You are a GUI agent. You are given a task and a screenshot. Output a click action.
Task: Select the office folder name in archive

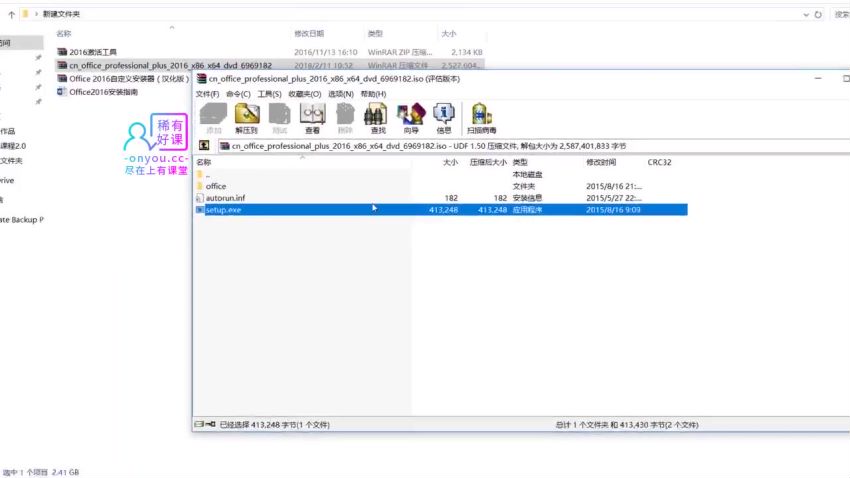click(216, 186)
